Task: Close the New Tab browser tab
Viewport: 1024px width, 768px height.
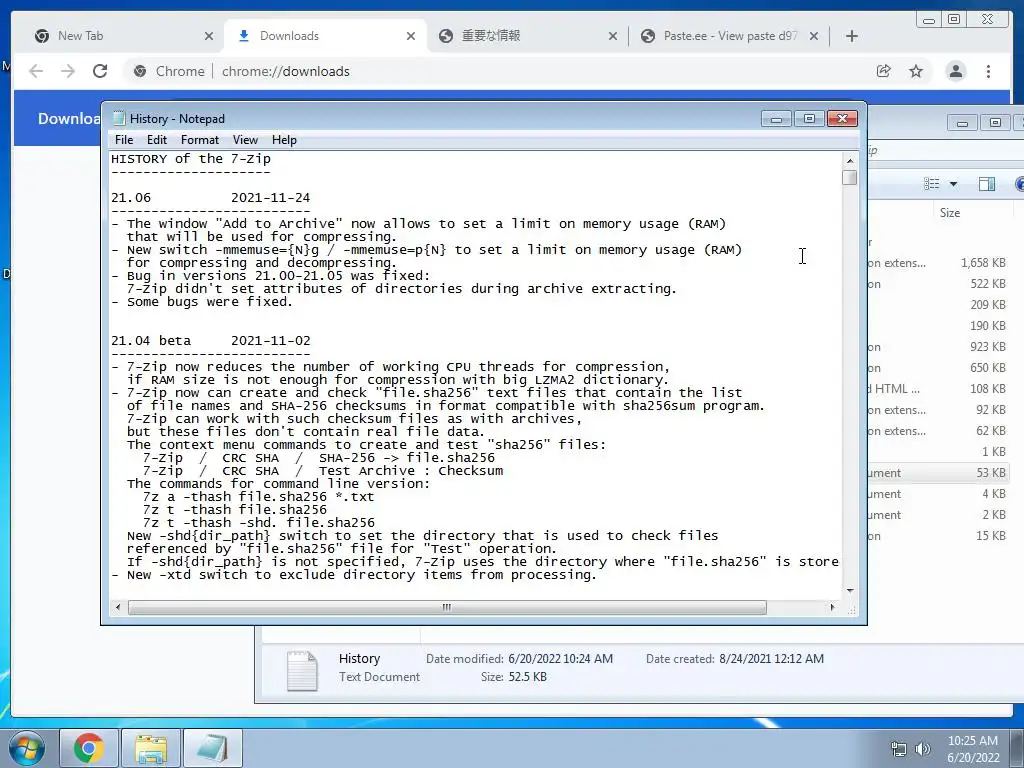Action: (209, 37)
